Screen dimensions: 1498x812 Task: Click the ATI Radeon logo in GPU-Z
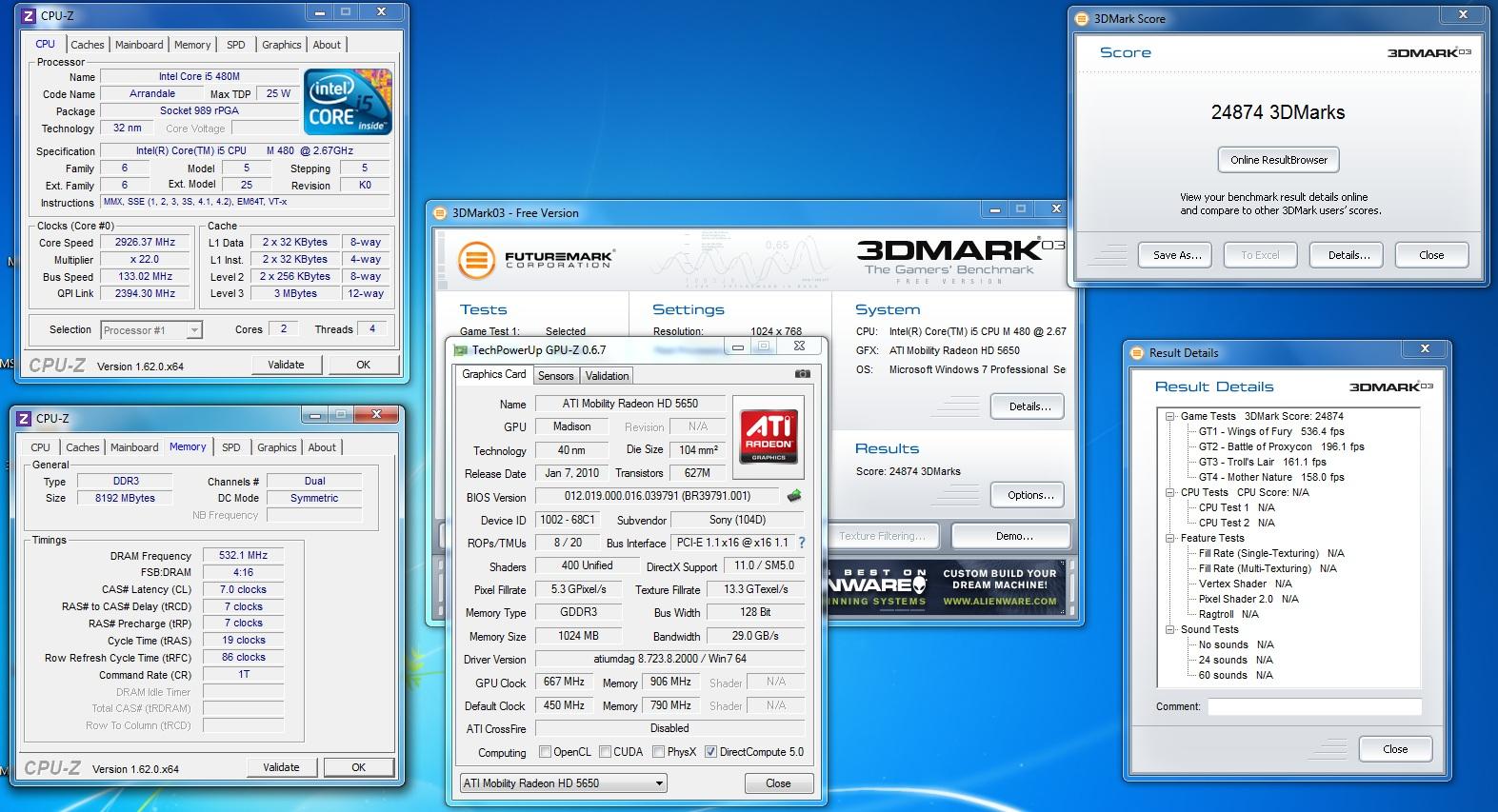[769, 437]
